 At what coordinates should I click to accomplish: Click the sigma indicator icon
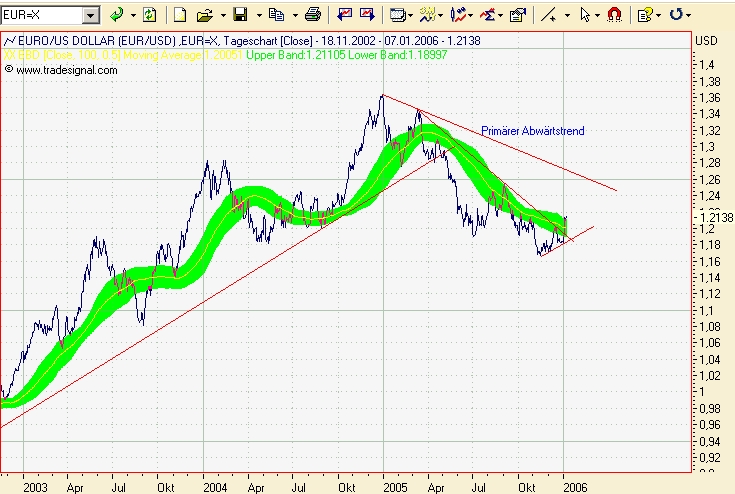[488, 15]
